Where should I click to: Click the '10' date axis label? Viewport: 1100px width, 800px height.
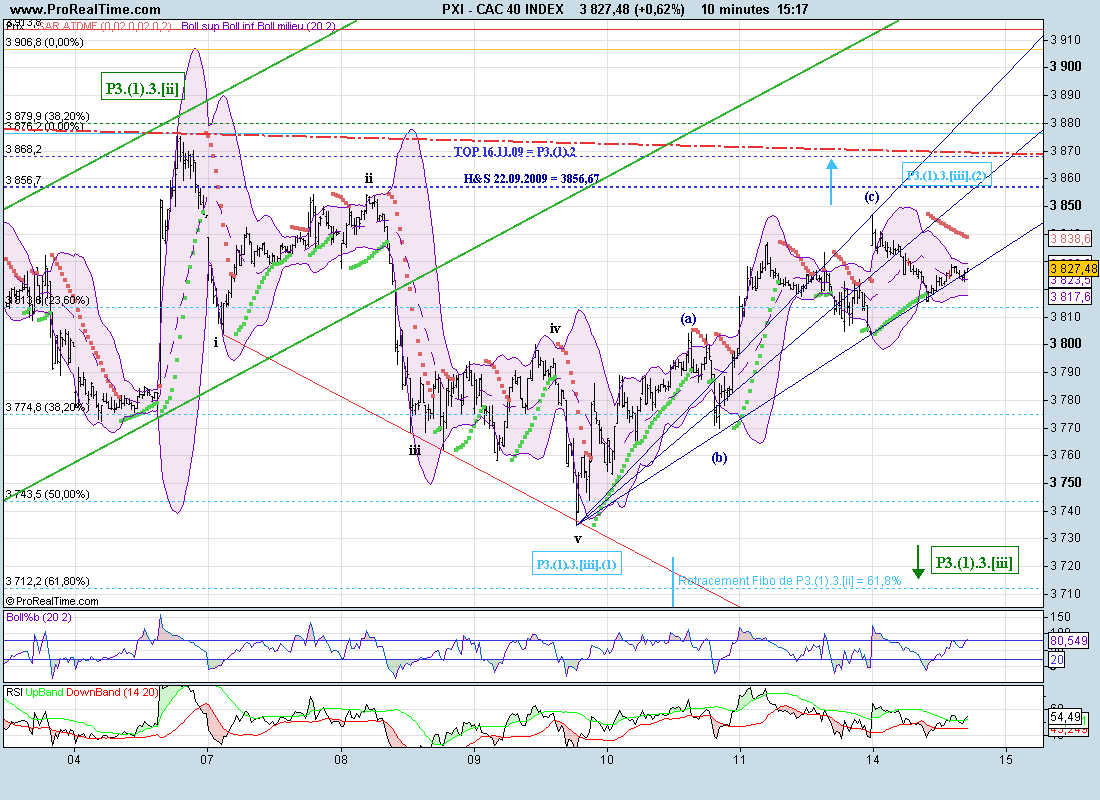(607, 759)
